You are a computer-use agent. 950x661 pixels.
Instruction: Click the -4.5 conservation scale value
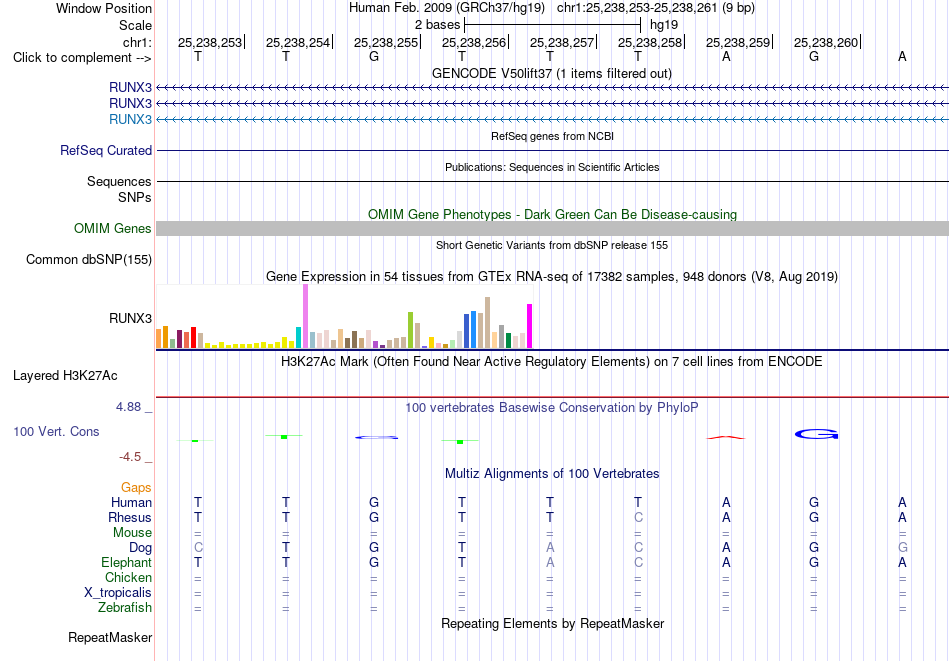click(x=130, y=457)
